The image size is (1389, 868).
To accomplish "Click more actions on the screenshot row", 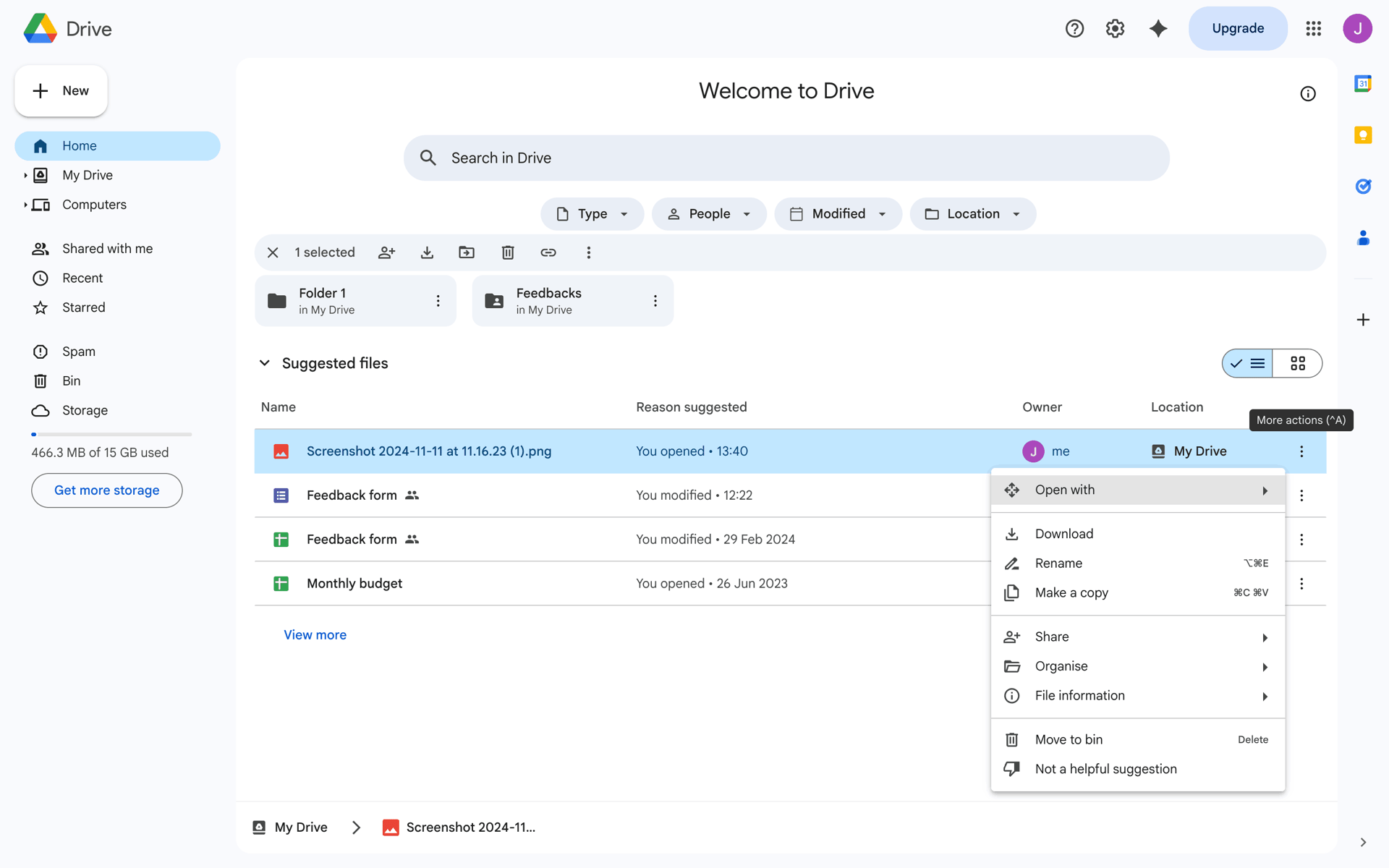I will click(x=1301, y=451).
